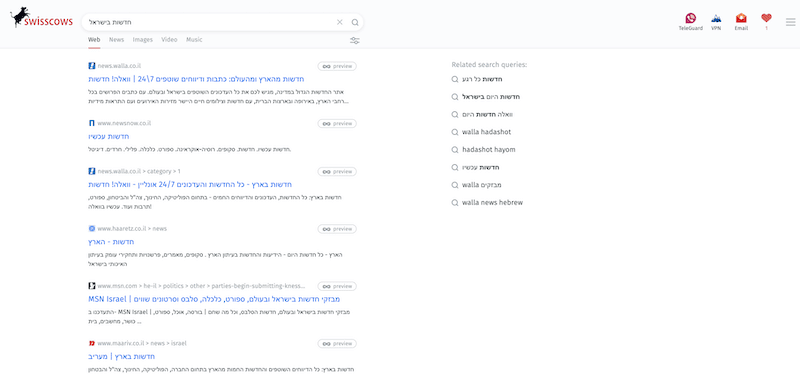Preview the news.walla.co.il category result
This screenshot has height=374, width=800.
click(337, 171)
